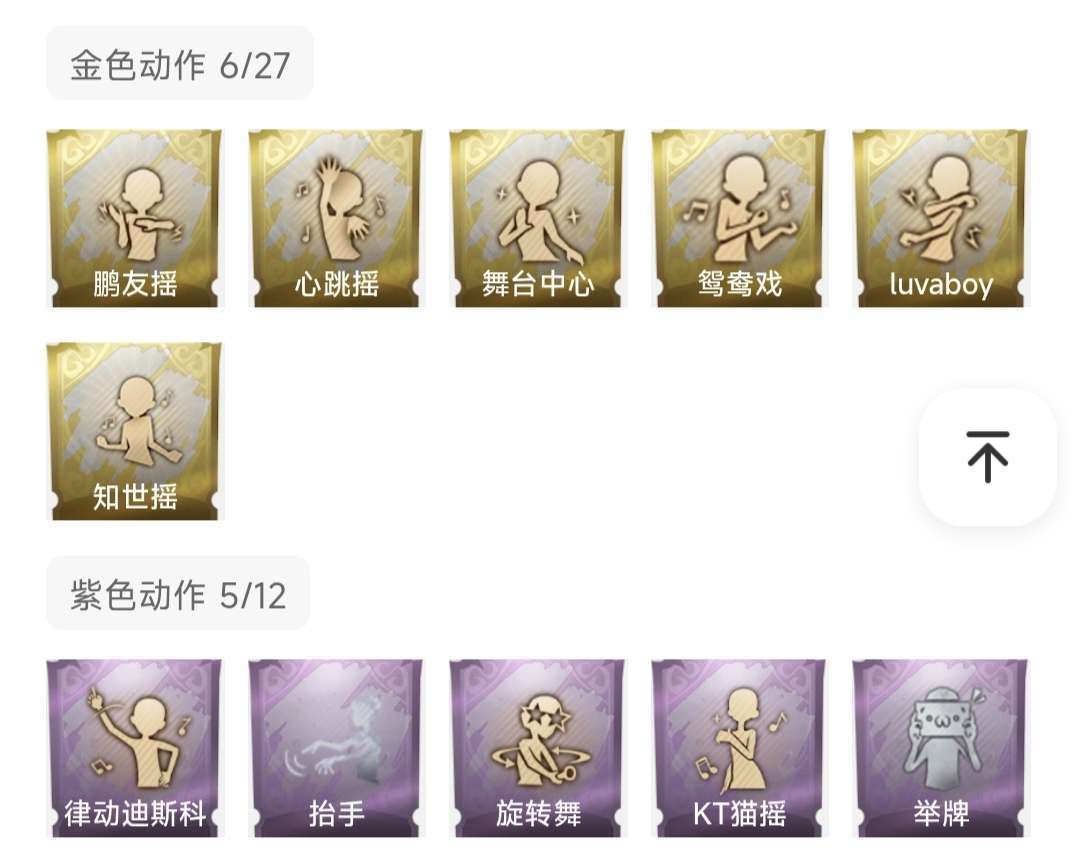1080x857 pixels.
Task: Choose the 抬手 purple action card
Action: [336, 748]
